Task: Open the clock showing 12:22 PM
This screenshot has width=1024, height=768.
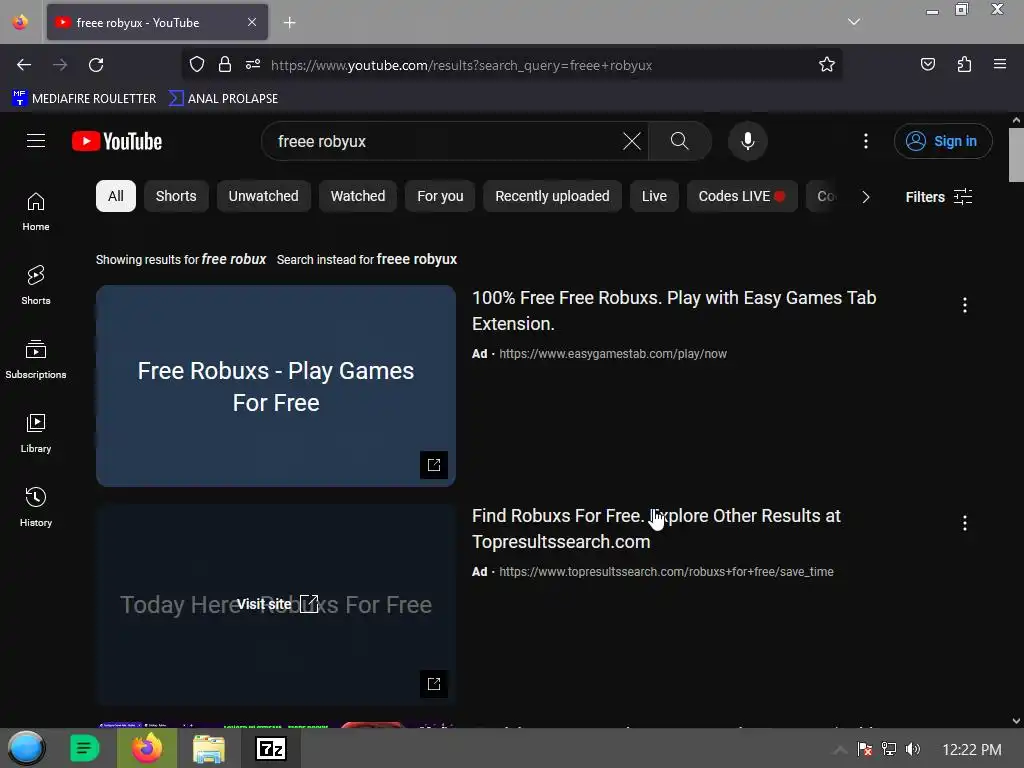Action: pos(972,750)
